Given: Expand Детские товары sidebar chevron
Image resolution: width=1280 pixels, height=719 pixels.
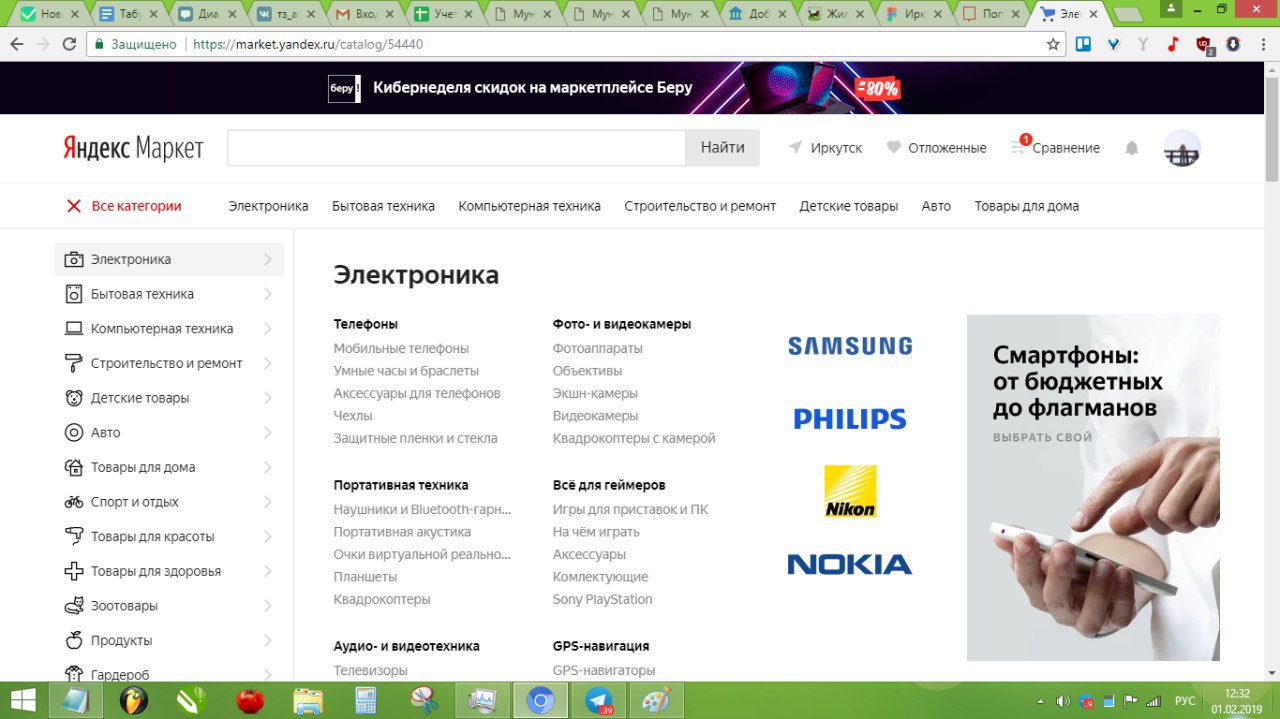Looking at the screenshot, I should click(268, 398).
